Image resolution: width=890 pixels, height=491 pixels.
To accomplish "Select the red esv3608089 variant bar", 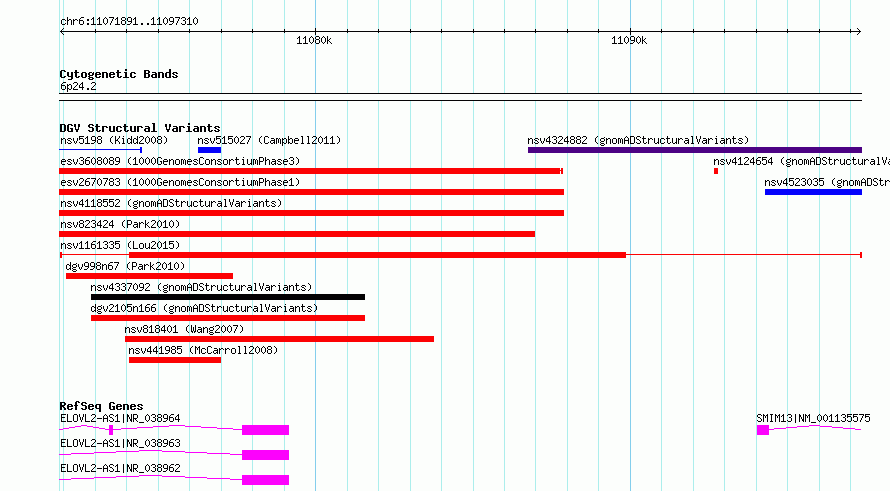I will point(311,171).
